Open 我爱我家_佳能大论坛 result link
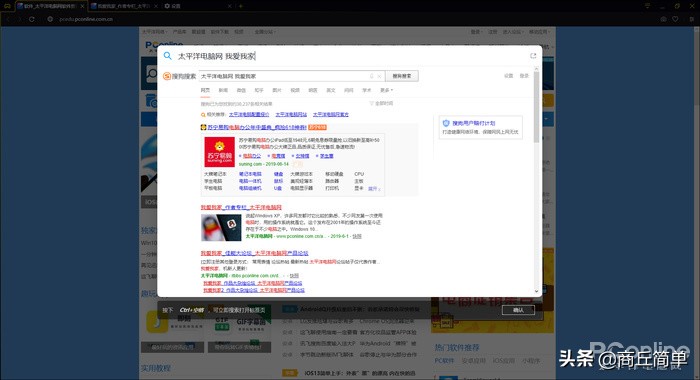Image resolution: width=700 pixels, height=380 pixels. [254, 253]
